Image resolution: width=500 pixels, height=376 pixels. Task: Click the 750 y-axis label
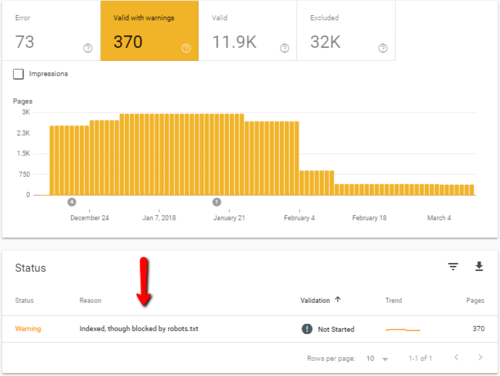(x=24, y=174)
